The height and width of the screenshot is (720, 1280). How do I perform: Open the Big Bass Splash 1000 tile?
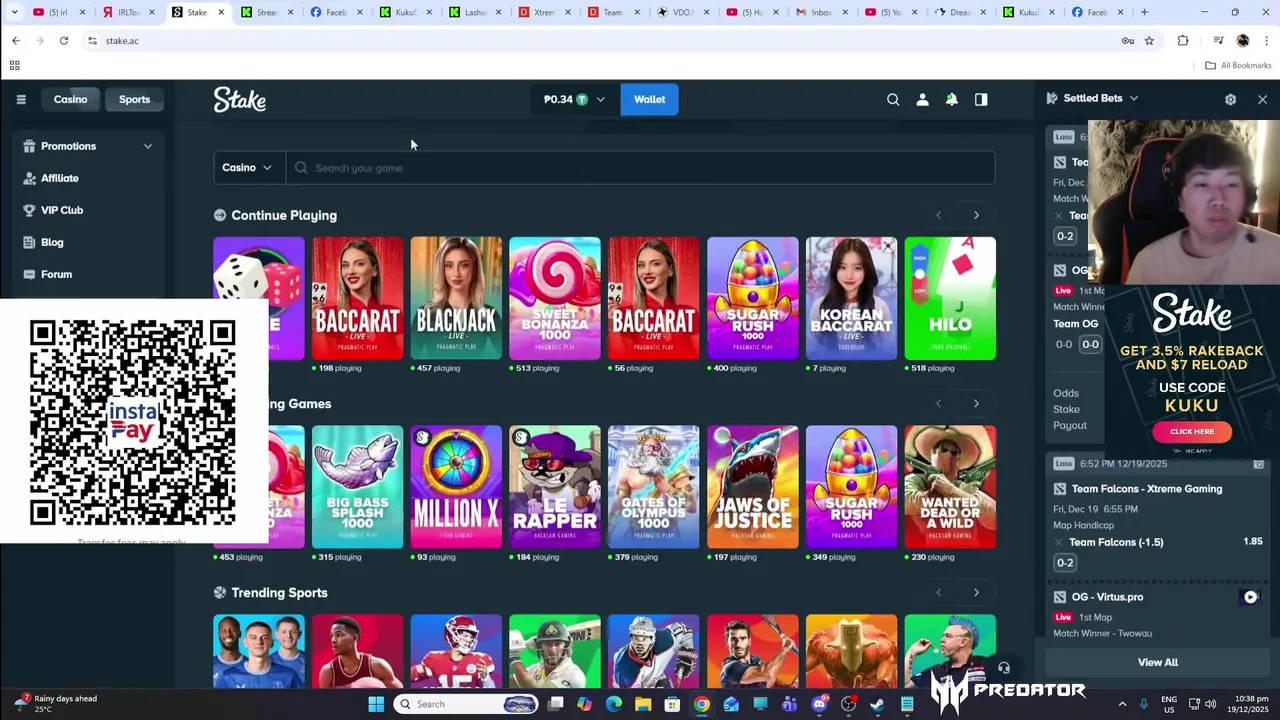click(x=357, y=487)
